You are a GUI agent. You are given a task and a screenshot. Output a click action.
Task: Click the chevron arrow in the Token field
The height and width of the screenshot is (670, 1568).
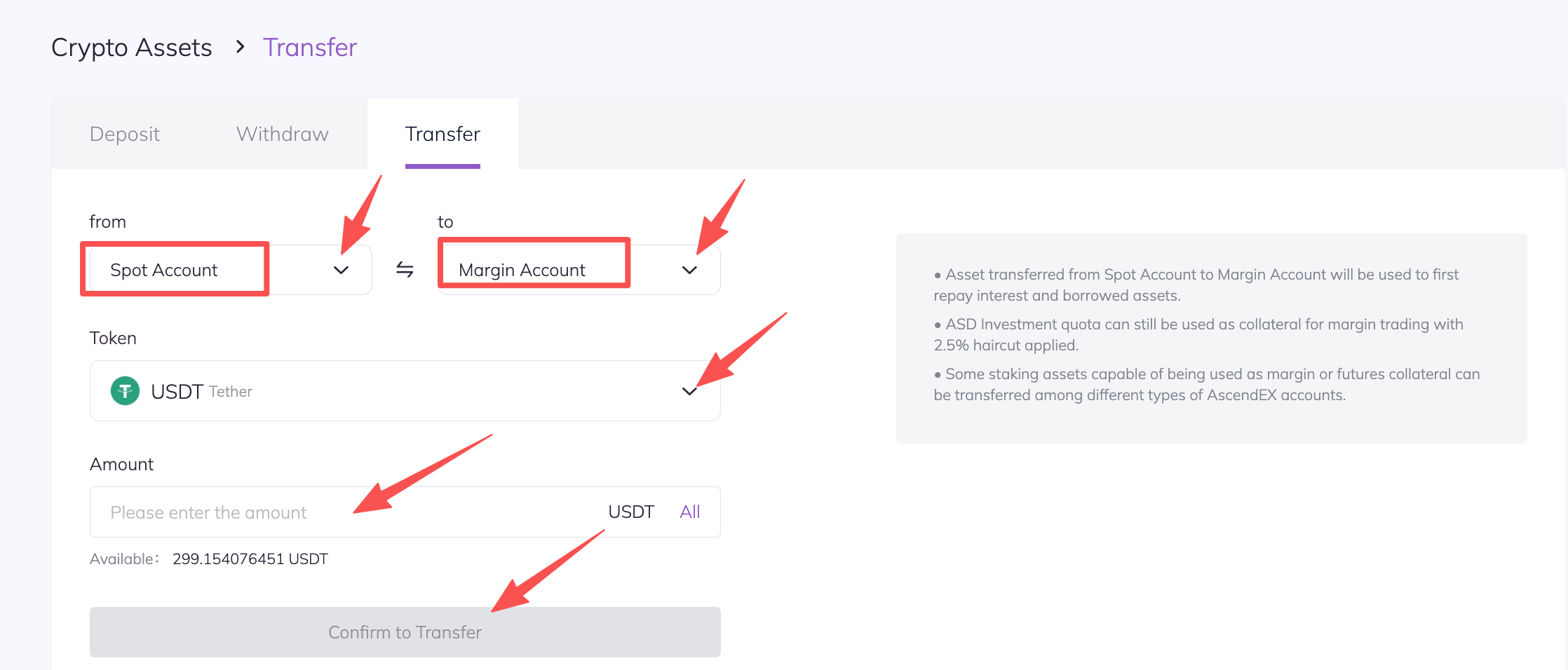(x=689, y=391)
